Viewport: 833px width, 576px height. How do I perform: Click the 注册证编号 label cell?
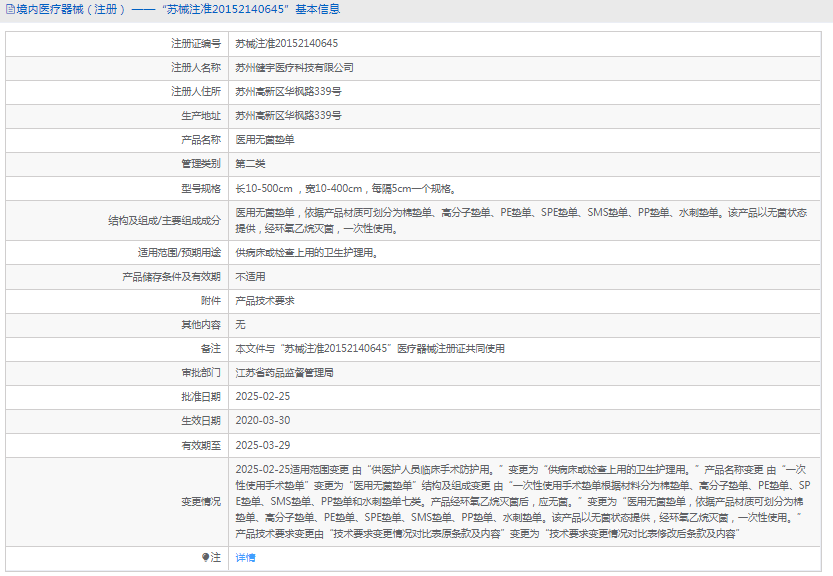pyautogui.click(x=196, y=44)
